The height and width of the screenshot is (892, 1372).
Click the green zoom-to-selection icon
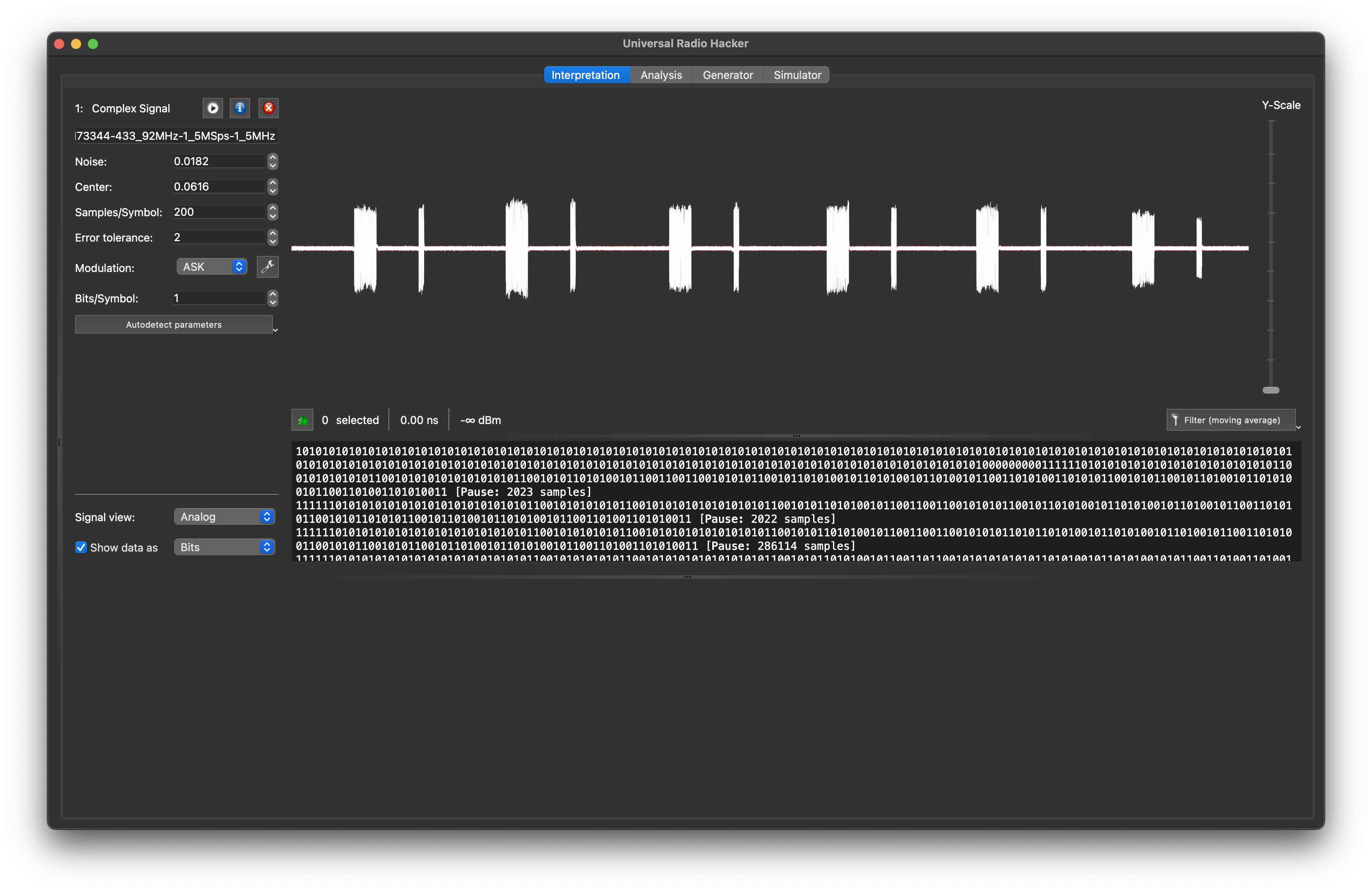pos(302,420)
